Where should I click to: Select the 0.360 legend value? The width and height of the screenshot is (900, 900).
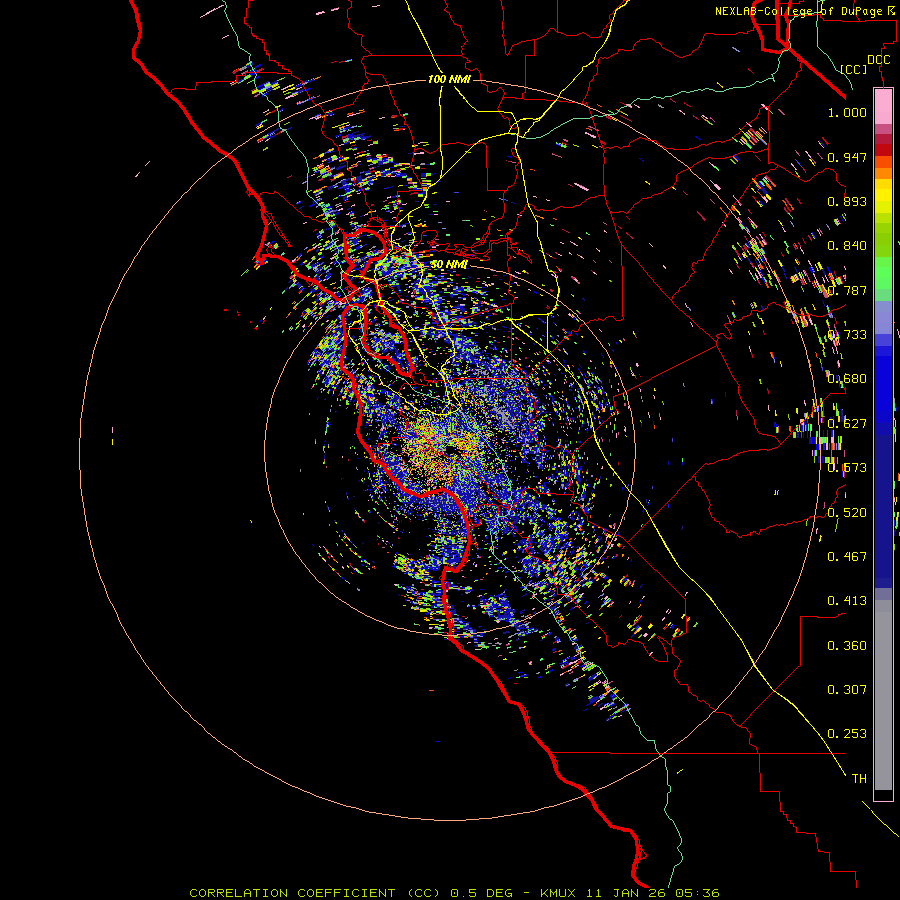pos(847,646)
